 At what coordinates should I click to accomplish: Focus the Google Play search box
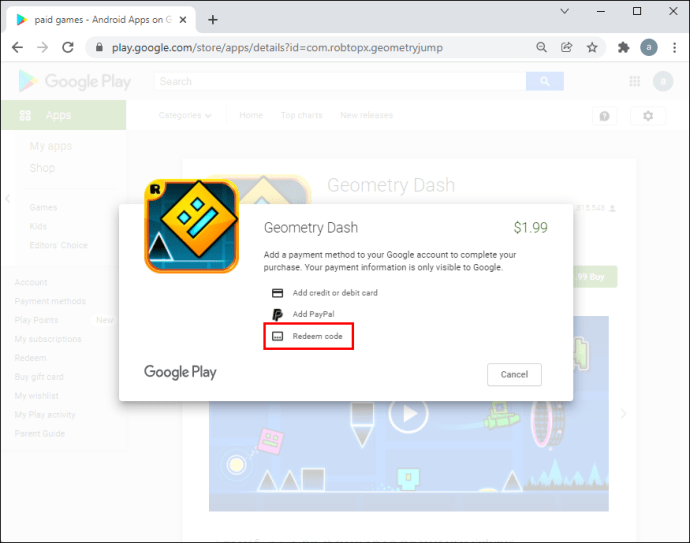coord(340,81)
